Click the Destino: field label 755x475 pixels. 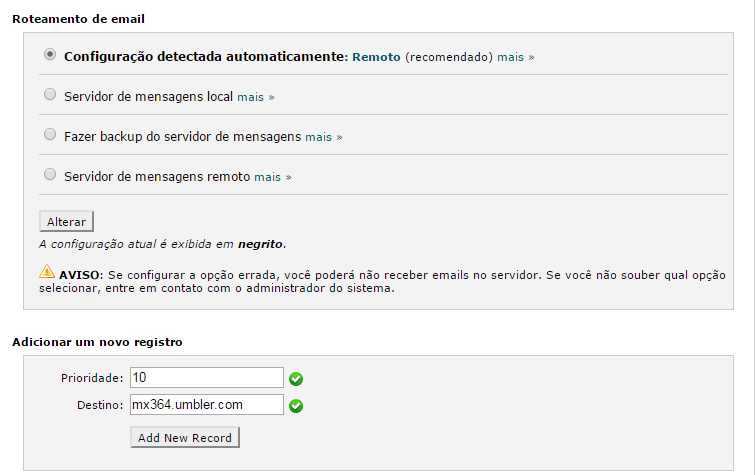pyautogui.click(x=100, y=405)
